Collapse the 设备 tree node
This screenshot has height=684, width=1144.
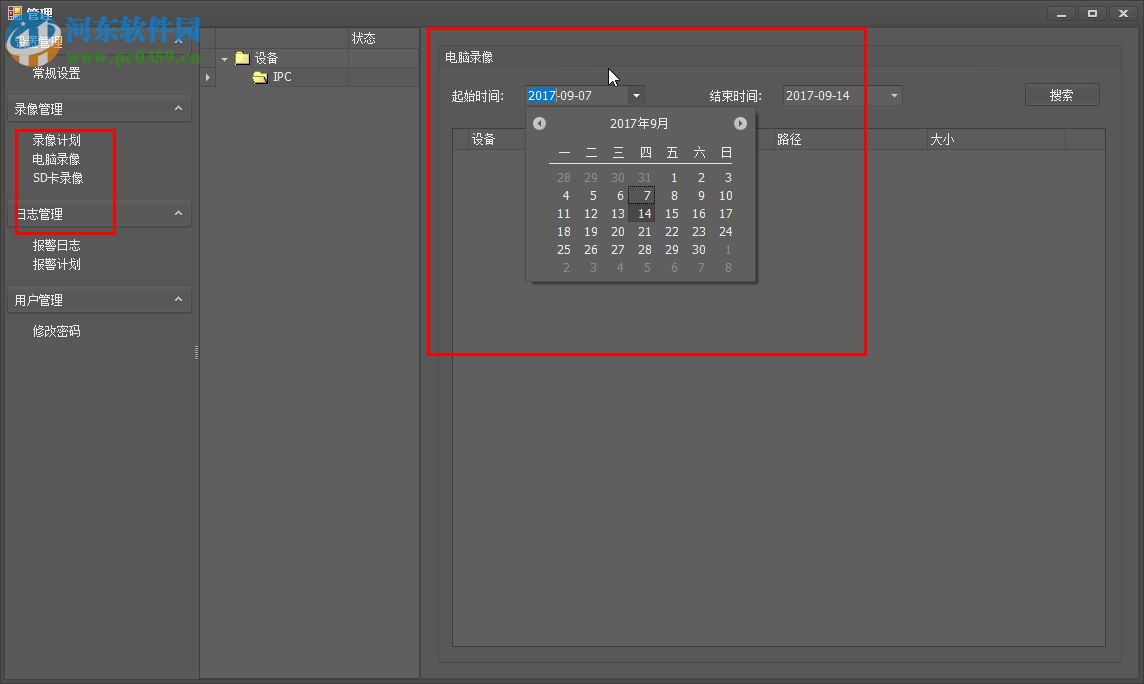pos(224,57)
